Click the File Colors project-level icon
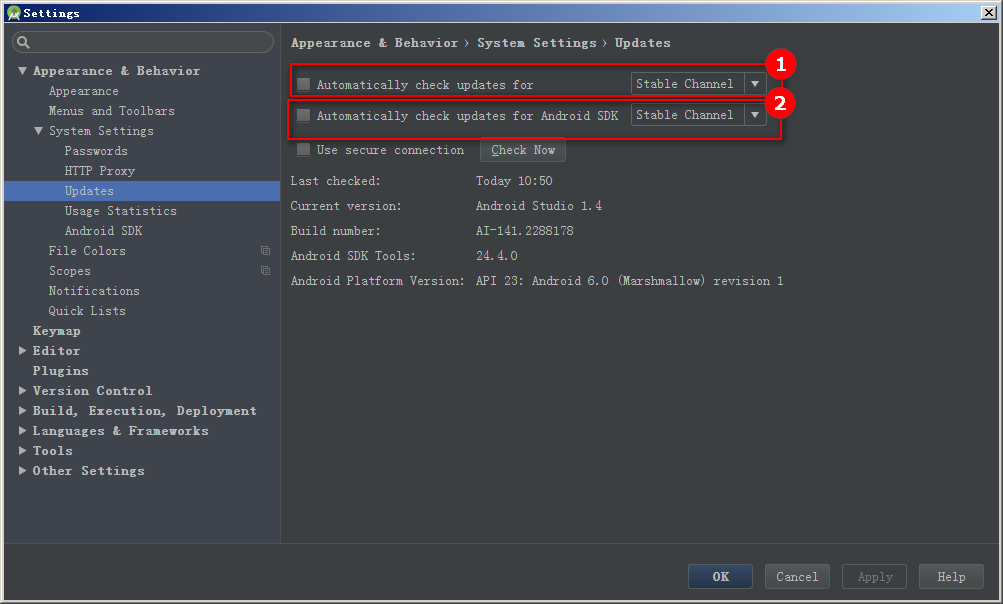Screen dimensions: 1003x604 [265, 251]
